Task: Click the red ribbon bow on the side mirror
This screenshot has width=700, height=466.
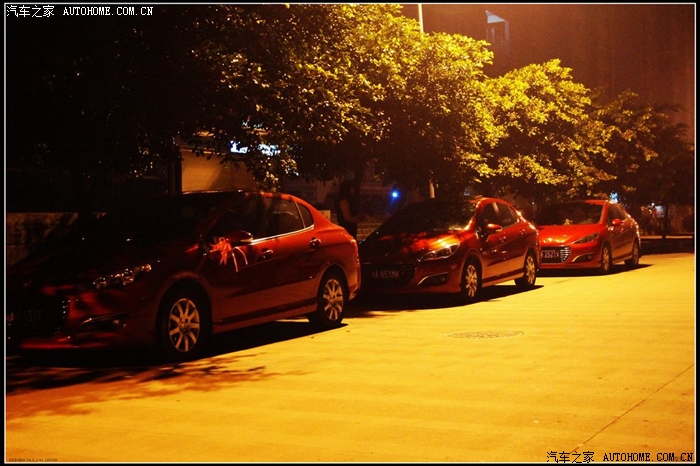Action: 226,251
